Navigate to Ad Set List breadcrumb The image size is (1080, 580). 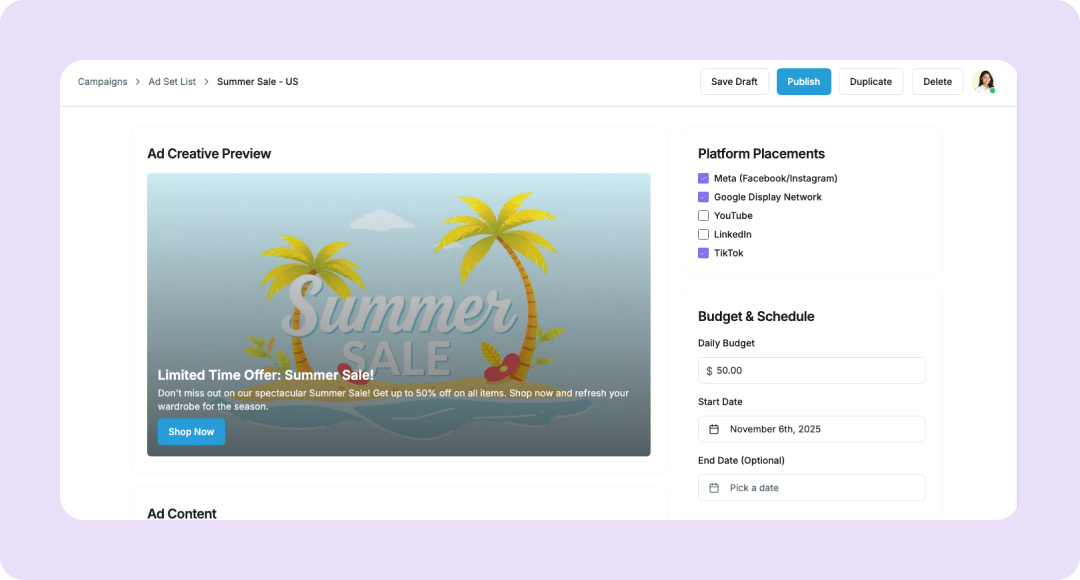172,82
